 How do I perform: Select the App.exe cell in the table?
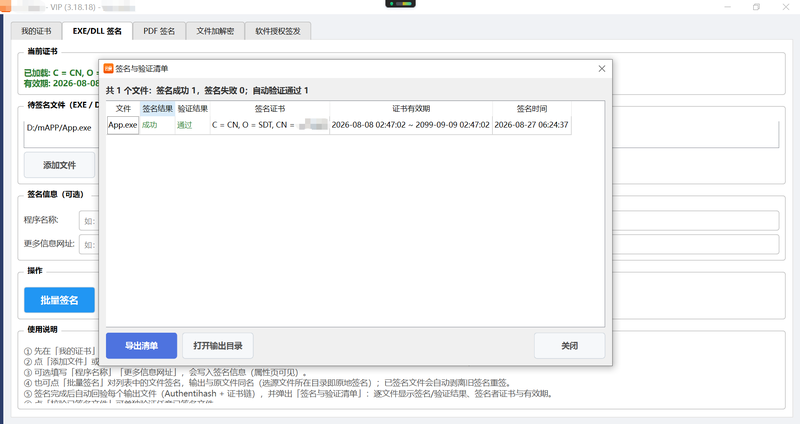pyautogui.click(x=123, y=125)
